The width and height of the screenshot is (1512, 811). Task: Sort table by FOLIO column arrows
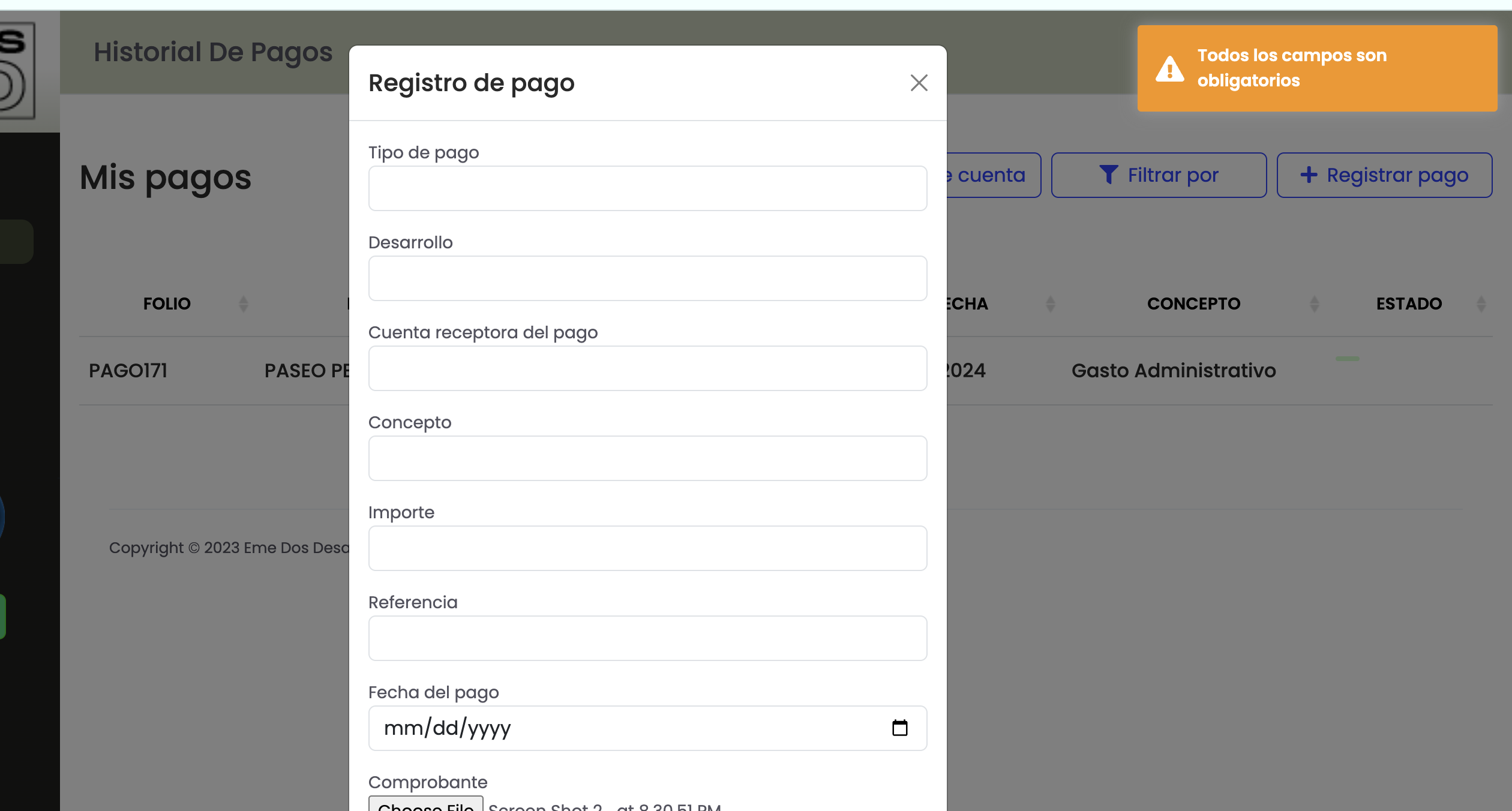coord(243,304)
